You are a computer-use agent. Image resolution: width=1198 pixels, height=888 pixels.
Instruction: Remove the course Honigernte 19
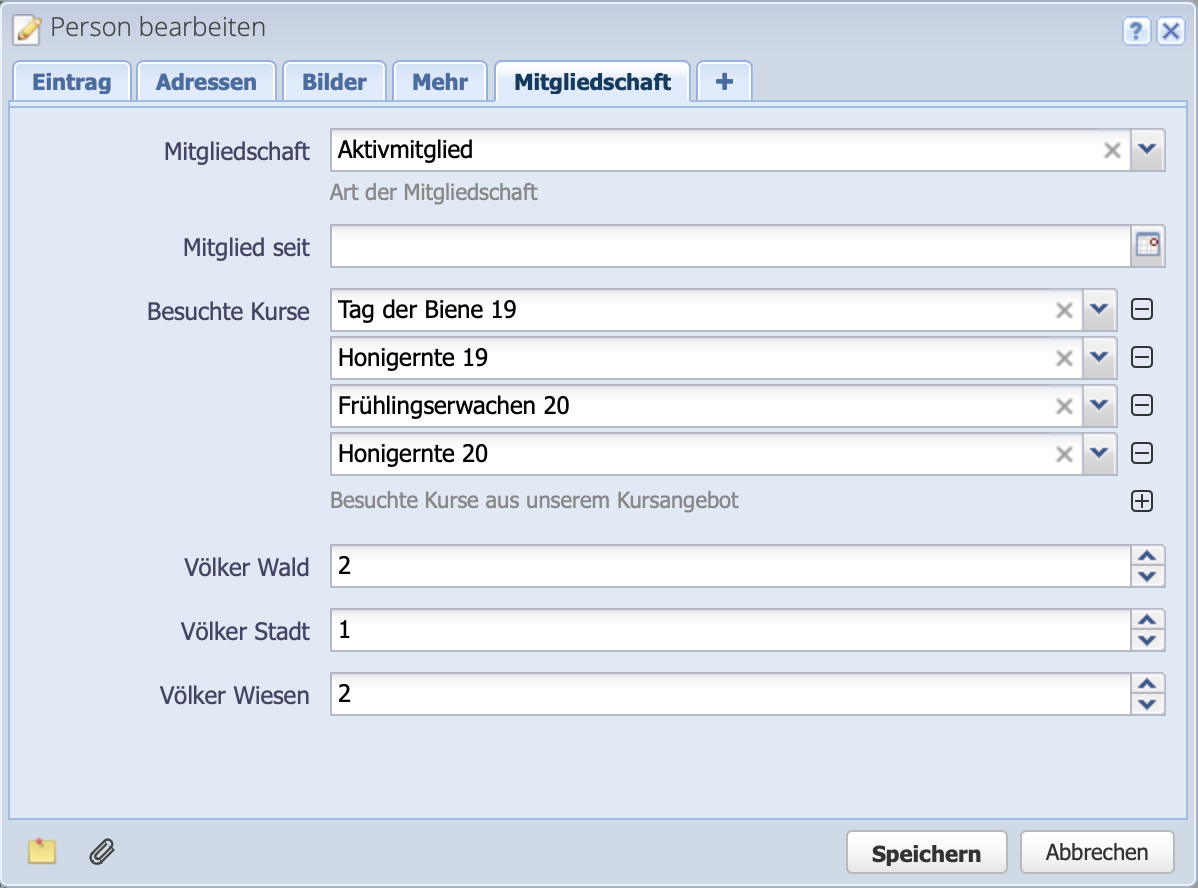point(1141,357)
